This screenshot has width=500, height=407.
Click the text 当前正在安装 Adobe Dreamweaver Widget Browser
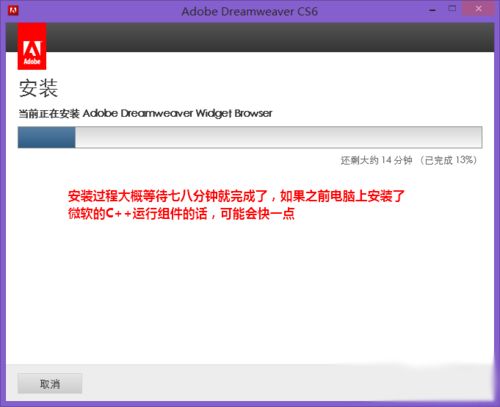[145, 114]
